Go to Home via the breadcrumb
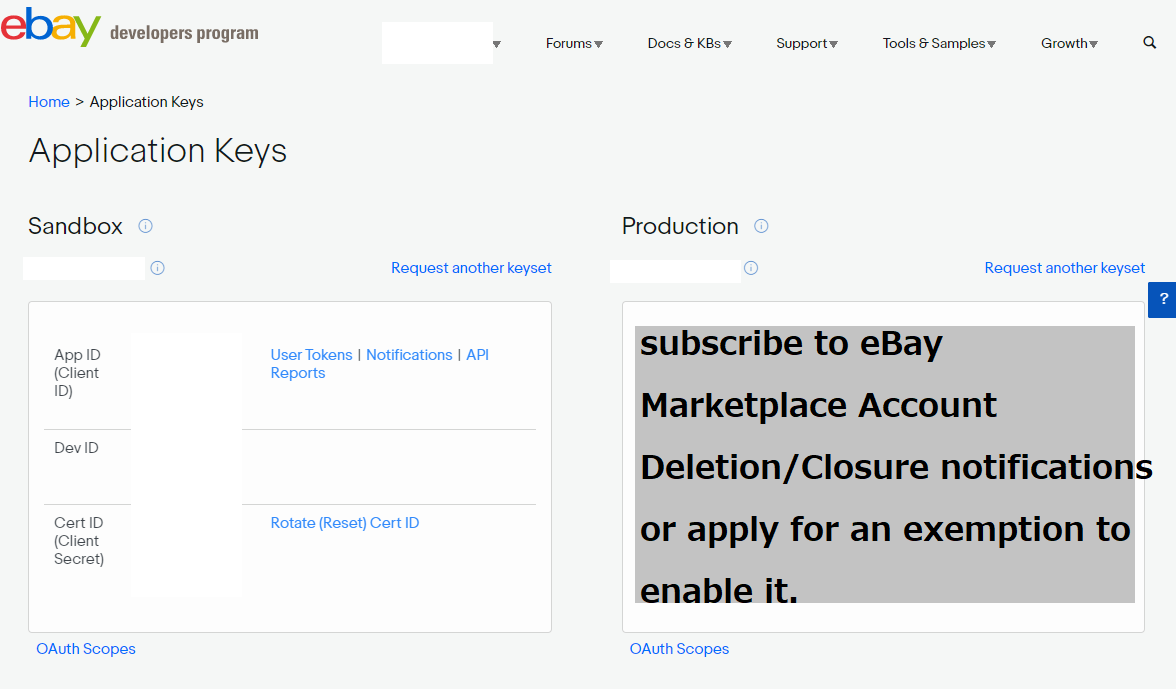 49,101
